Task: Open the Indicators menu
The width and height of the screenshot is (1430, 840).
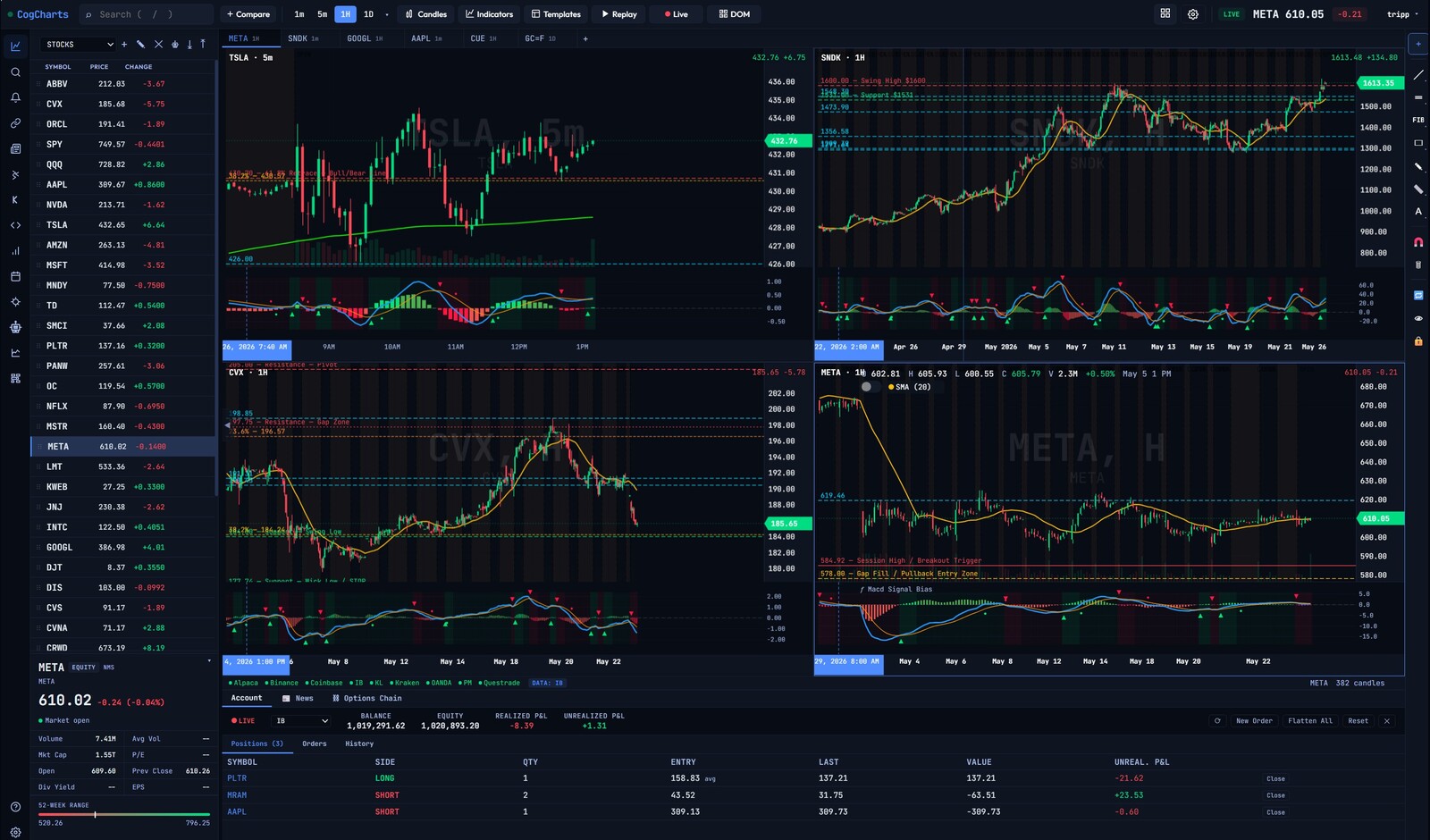Action: tap(489, 14)
